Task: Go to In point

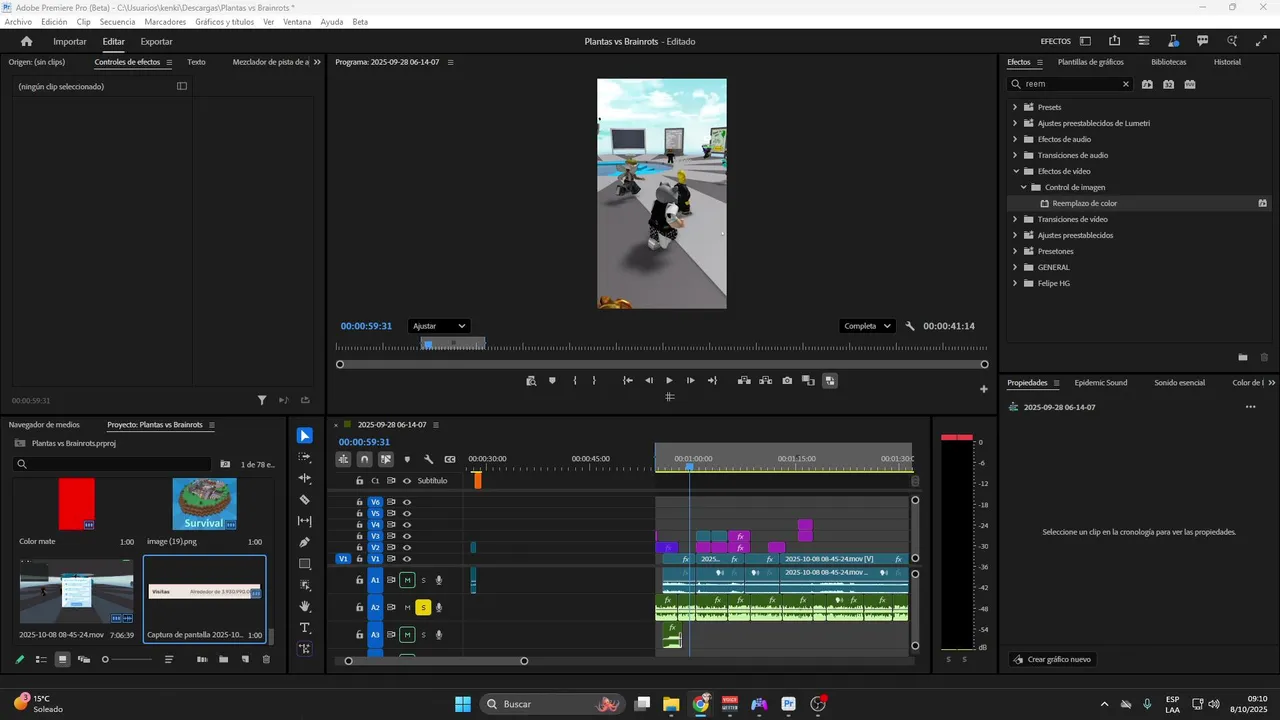Action: click(627, 380)
